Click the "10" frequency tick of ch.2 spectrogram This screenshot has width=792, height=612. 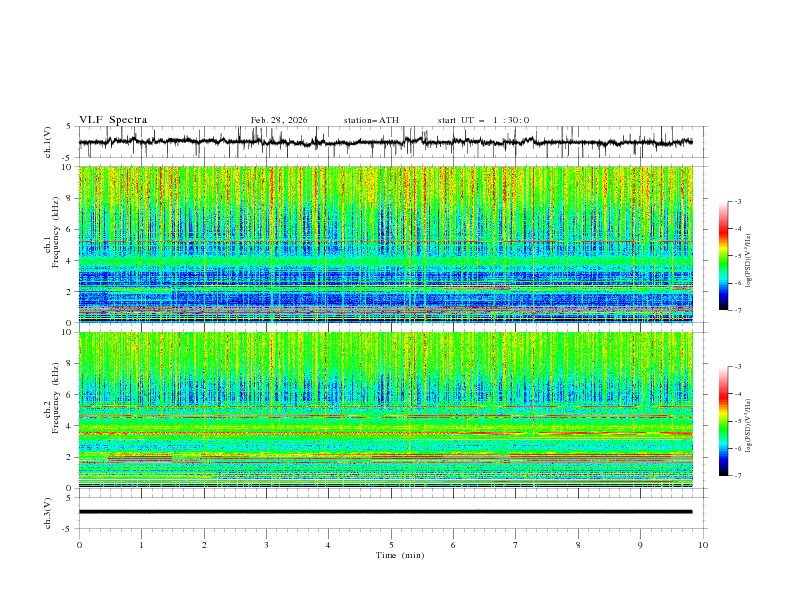pos(67,332)
